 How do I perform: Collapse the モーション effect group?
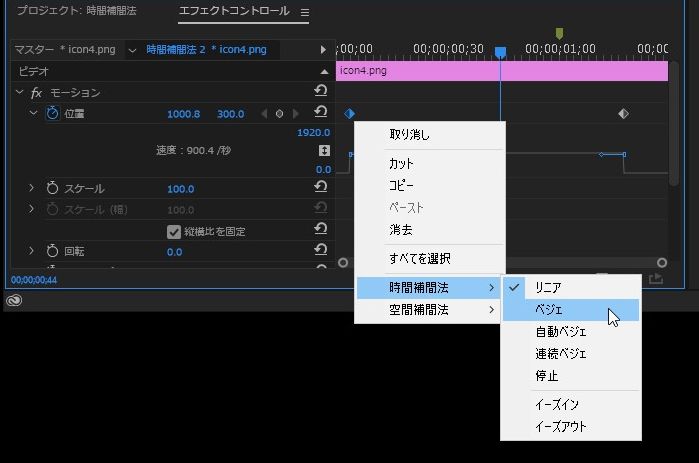click(19, 92)
